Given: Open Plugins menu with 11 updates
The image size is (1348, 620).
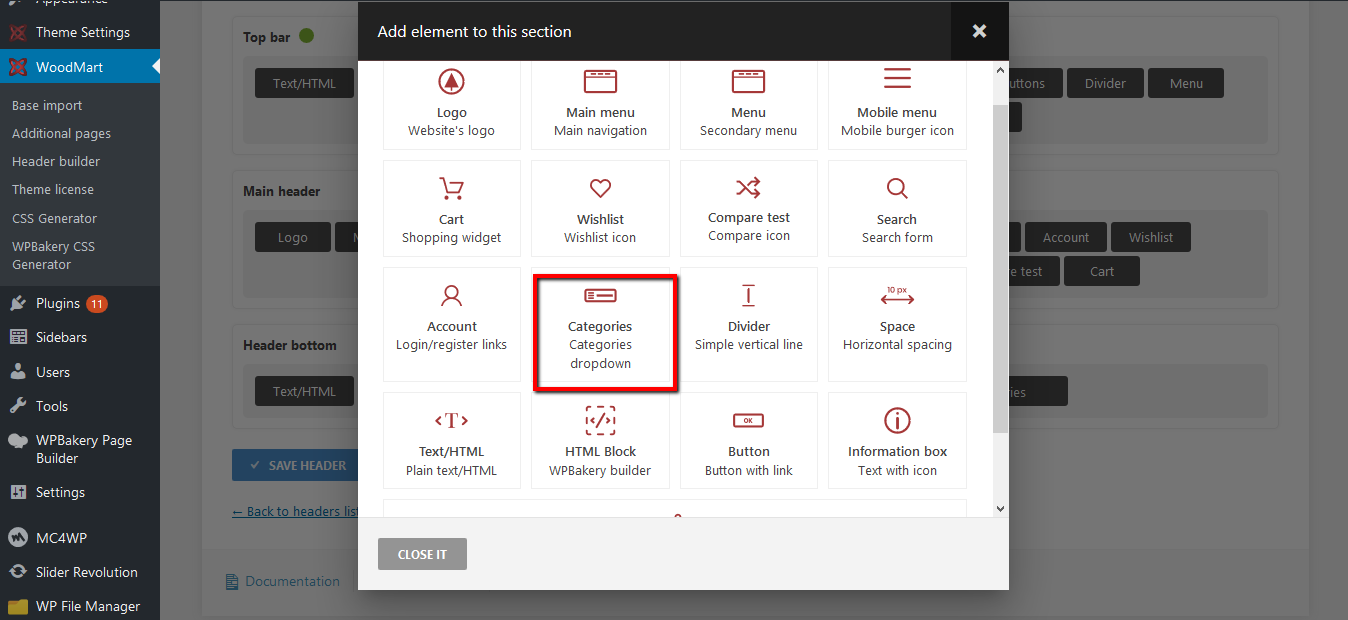Looking at the screenshot, I should click(80, 303).
